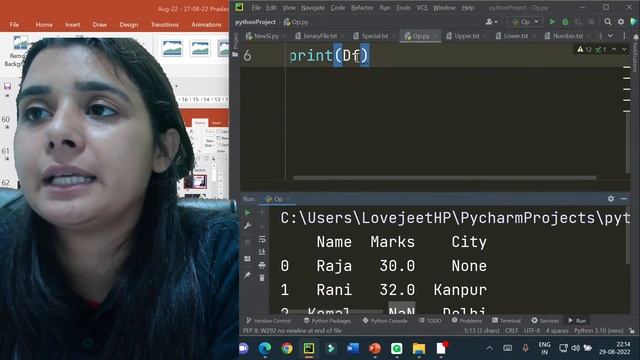
Task: Open PowerPoint from the taskbar
Action: tap(375, 348)
